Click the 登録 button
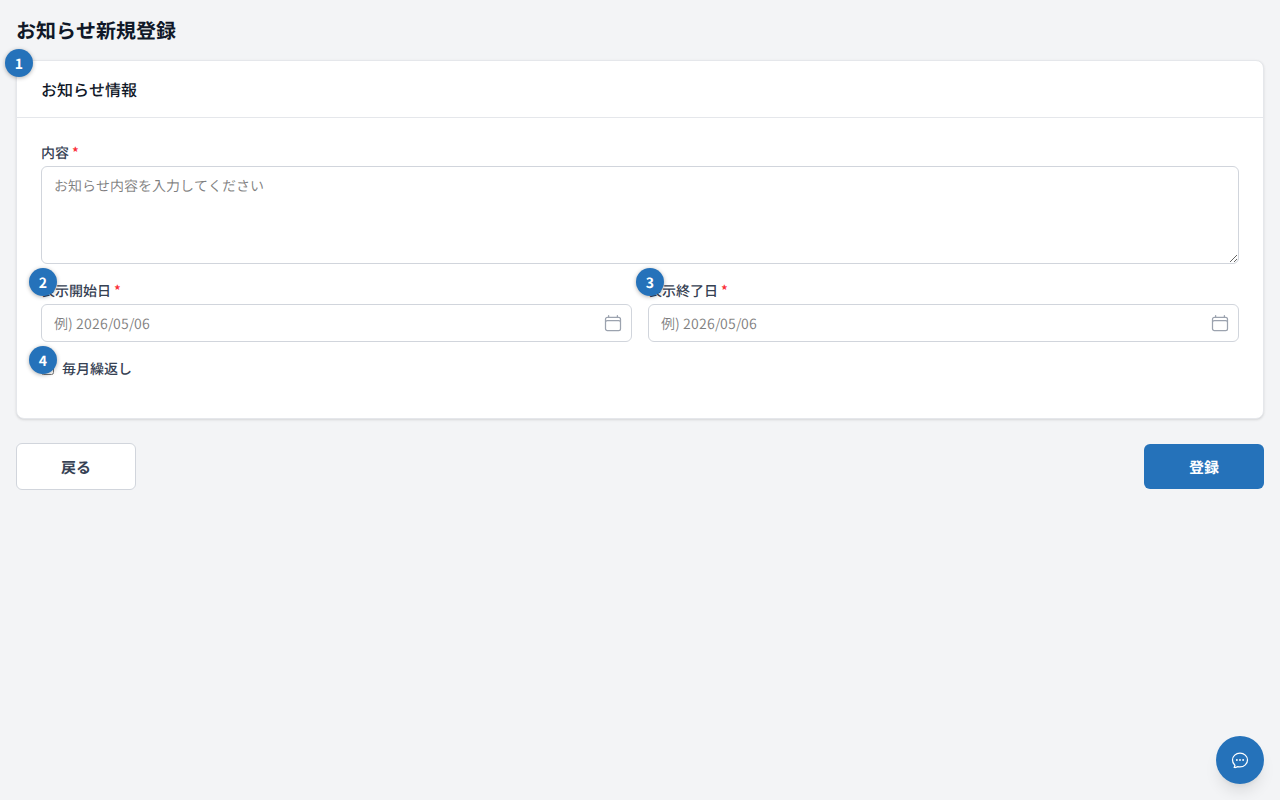The width and height of the screenshot is (1280, 800). click(x=1204, y=467)
